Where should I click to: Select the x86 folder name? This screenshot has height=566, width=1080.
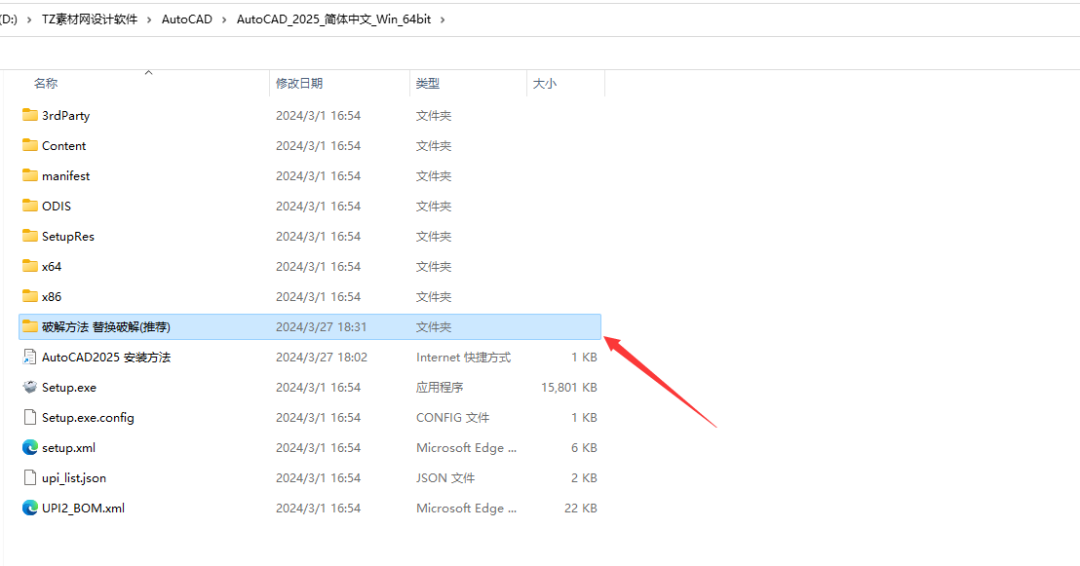click(x=52, y=297)
